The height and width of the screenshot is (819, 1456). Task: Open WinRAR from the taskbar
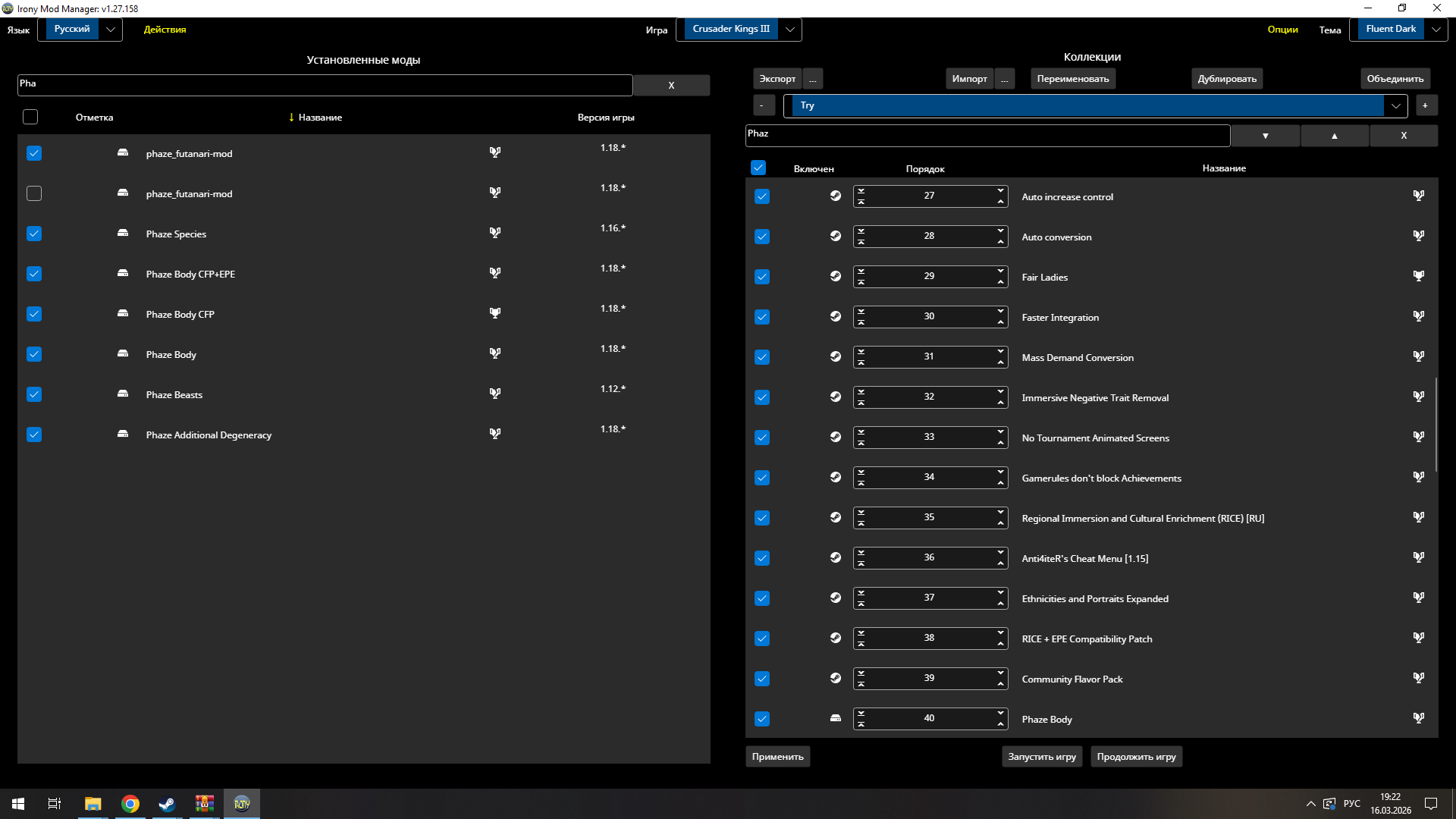point(204,804)
